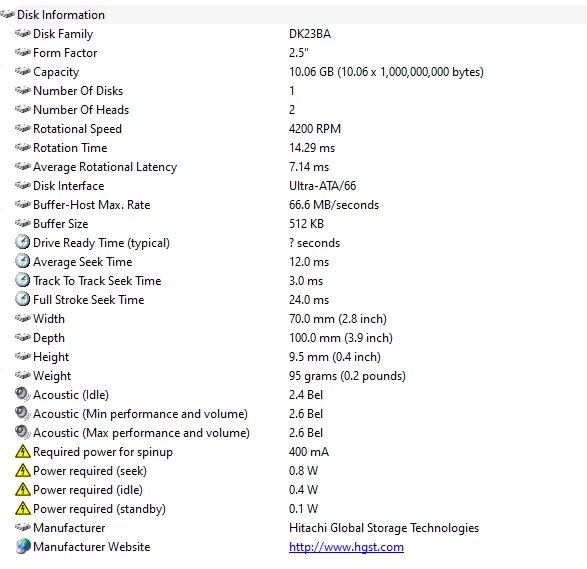Select the 14.29 ms rotation time value
The height and width of the screenshot is (569, 587).
click(x=312, y=148)
